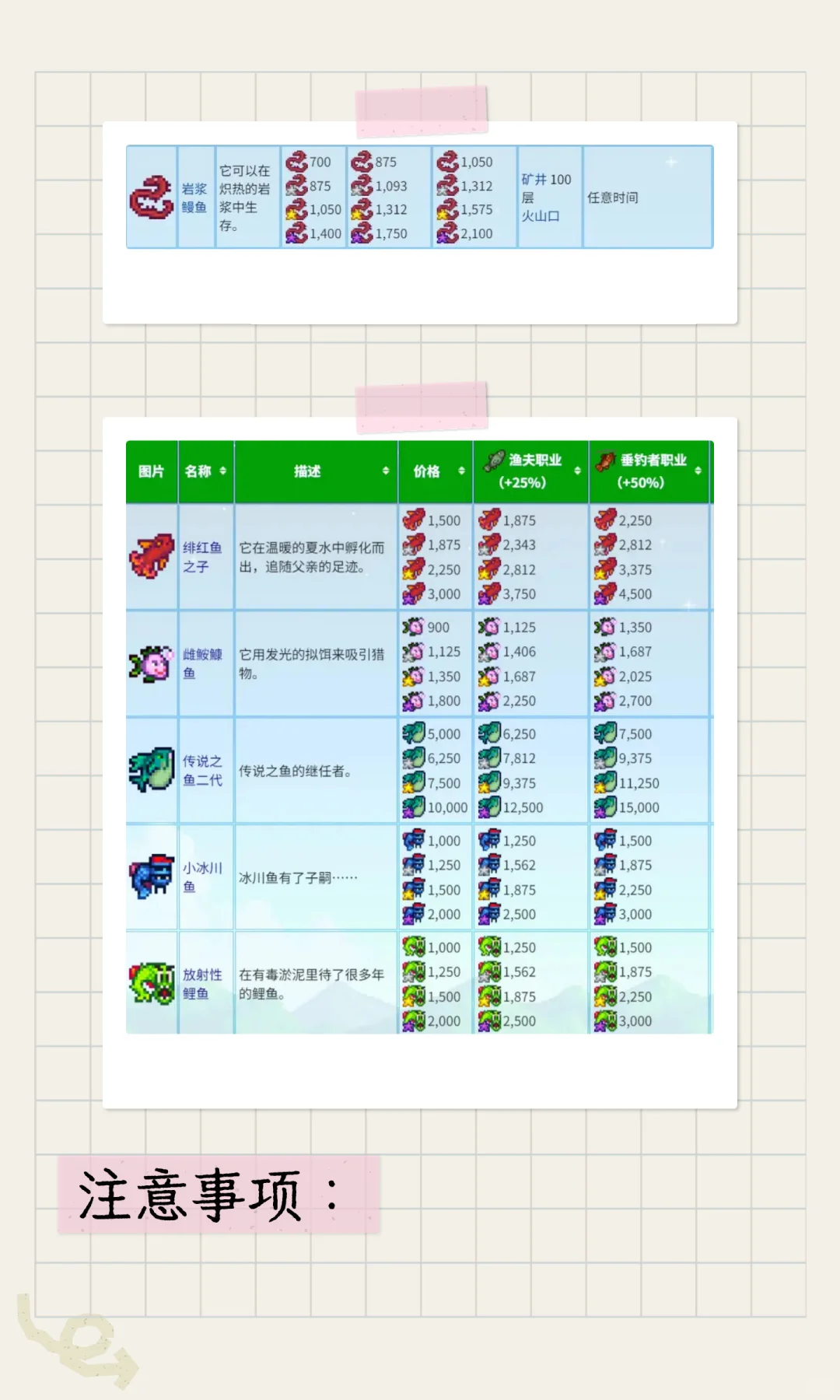Click the angler icon beside 2,700
The height and width of the screenshot is (1400, 840).
[x=605, y=700]
